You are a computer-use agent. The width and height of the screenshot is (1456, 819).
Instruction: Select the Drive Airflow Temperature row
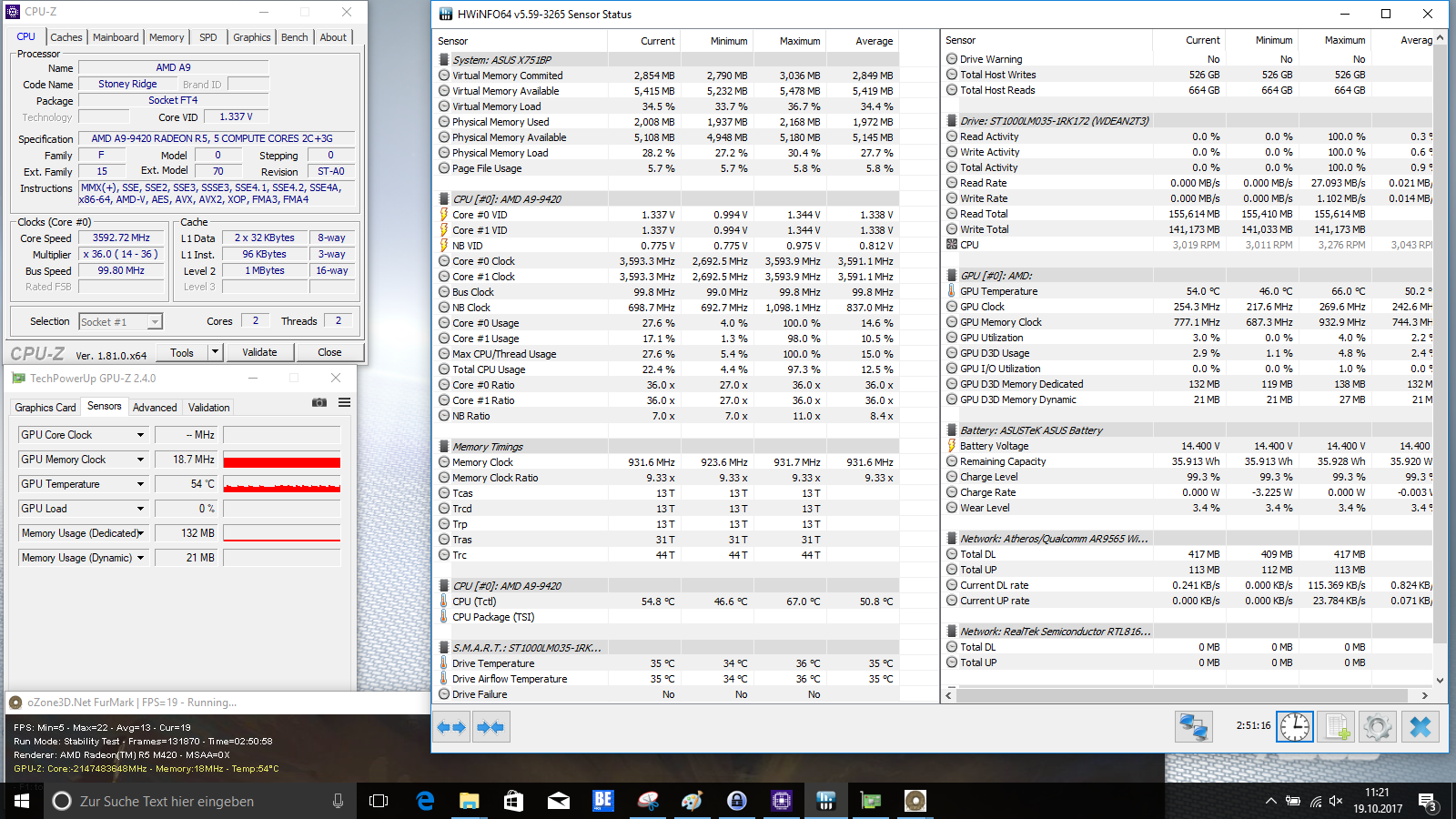667,679
